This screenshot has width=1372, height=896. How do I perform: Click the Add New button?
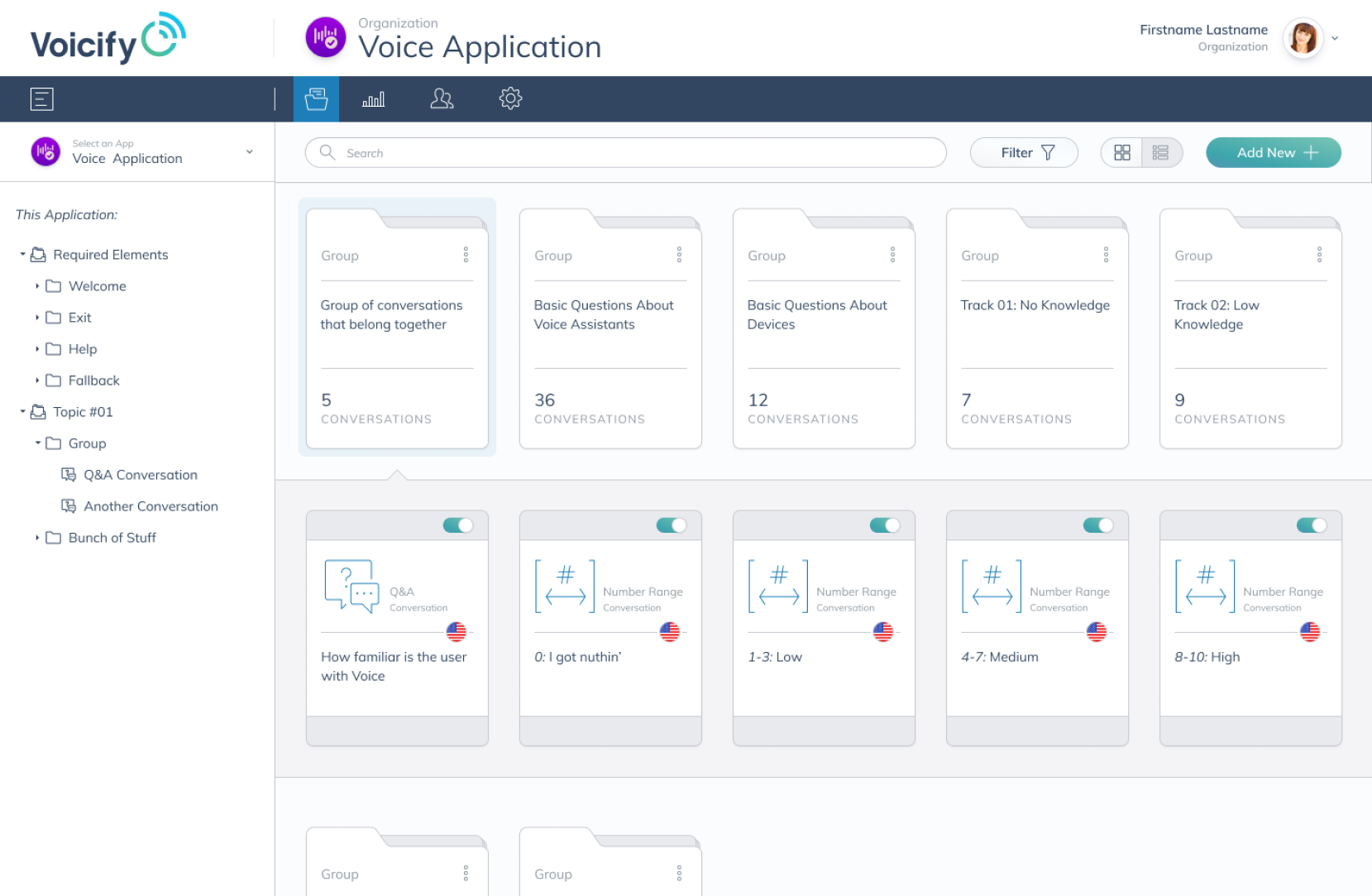coord(1274,153)
